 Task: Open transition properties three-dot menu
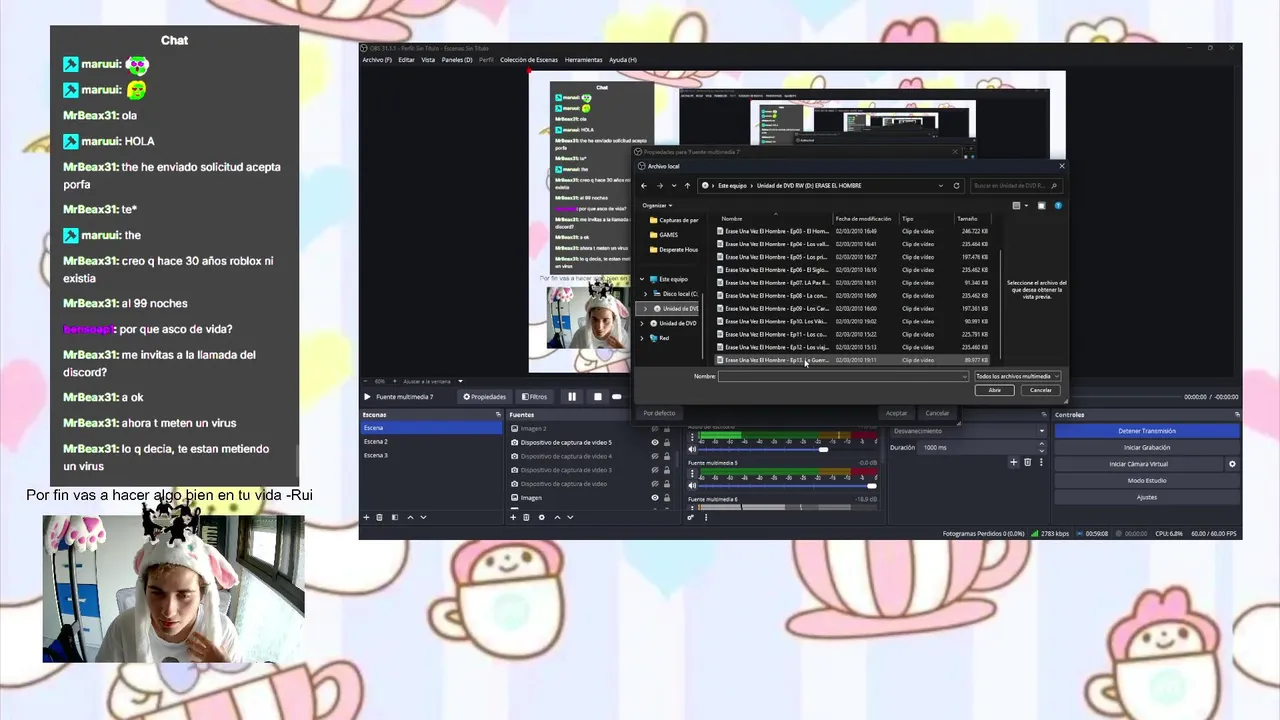pos(1041,462)
